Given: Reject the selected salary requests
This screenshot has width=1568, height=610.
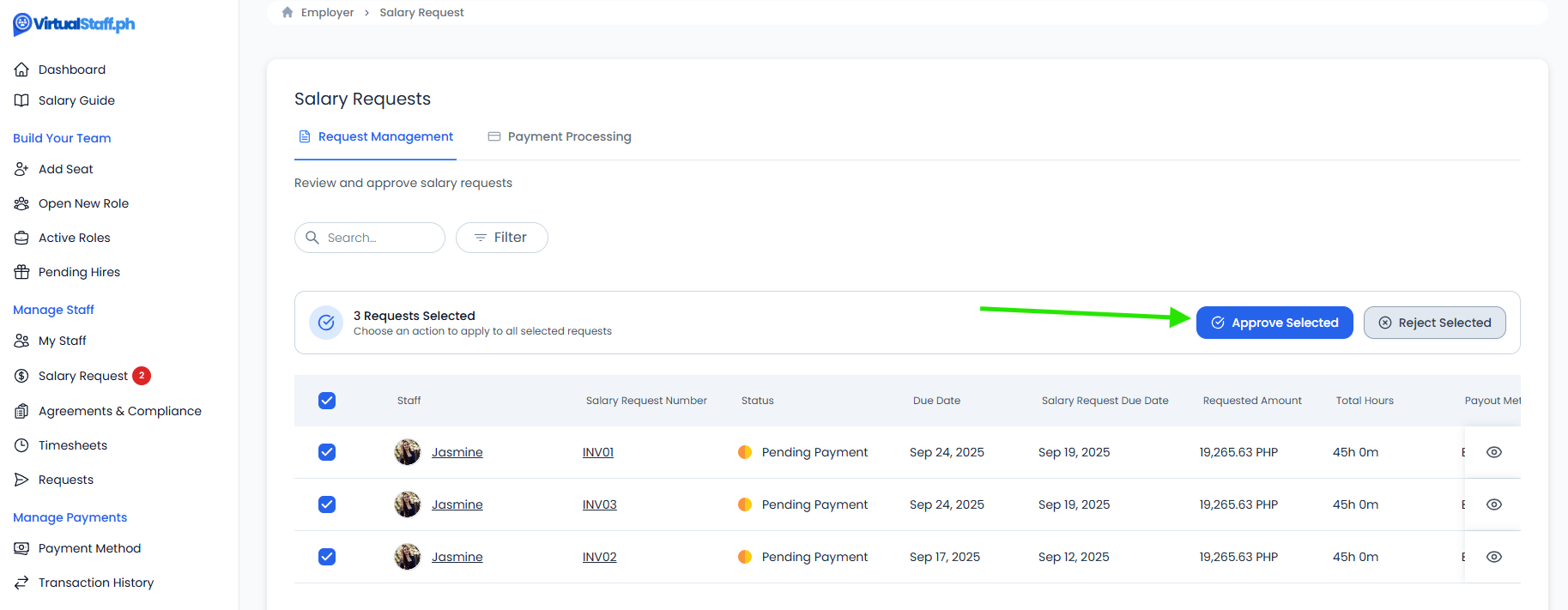Looking at the screenshot, I should point(1434,323).
